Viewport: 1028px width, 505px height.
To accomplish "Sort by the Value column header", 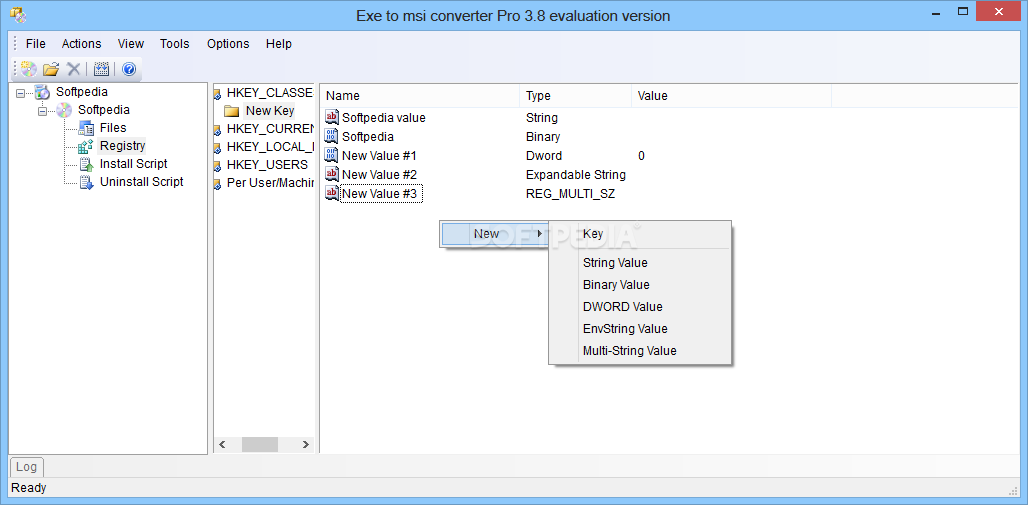I will (x=732, y=96).
